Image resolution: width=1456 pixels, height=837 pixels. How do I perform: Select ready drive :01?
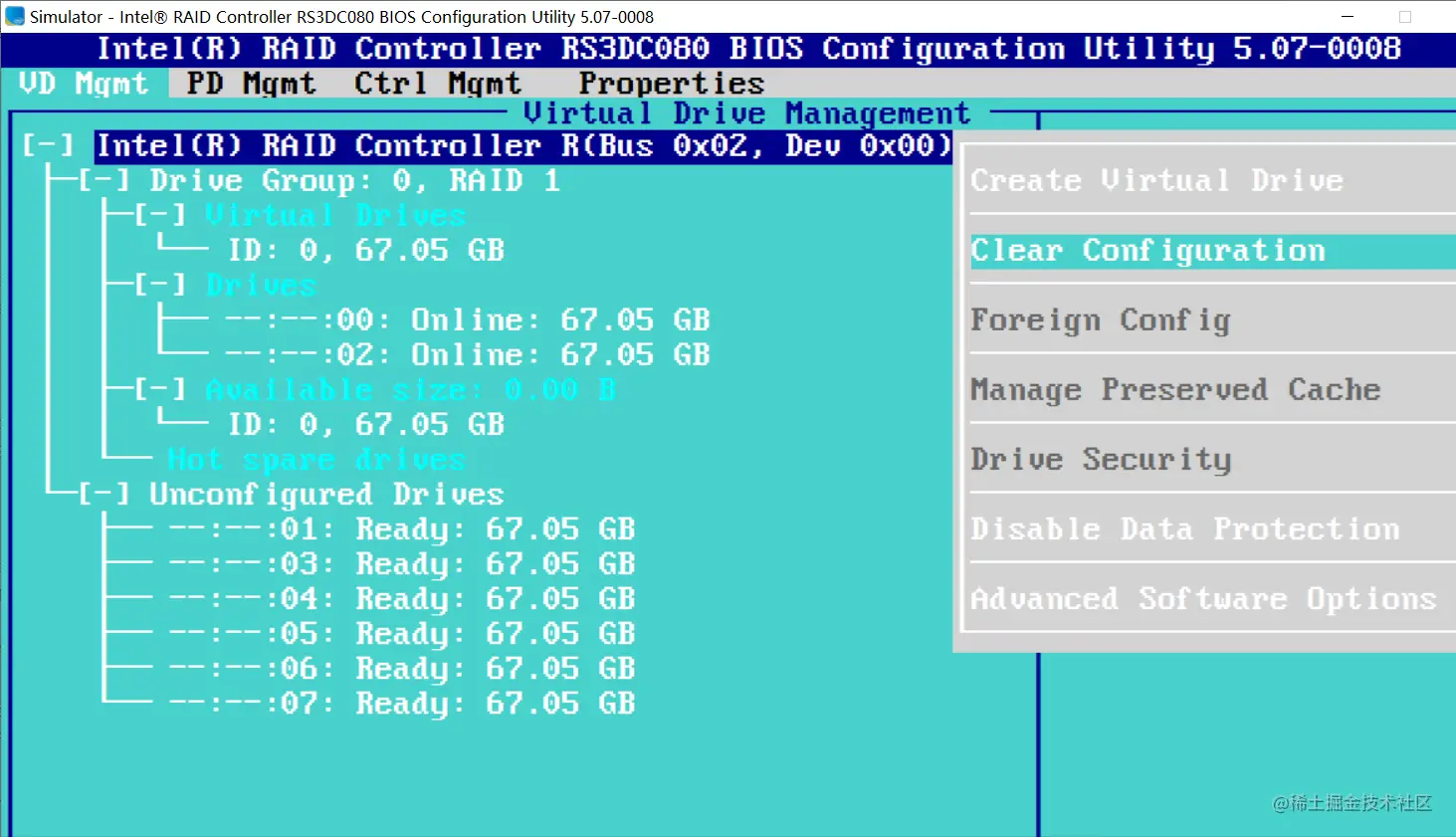pyautogui.click(x=402, y=529)
